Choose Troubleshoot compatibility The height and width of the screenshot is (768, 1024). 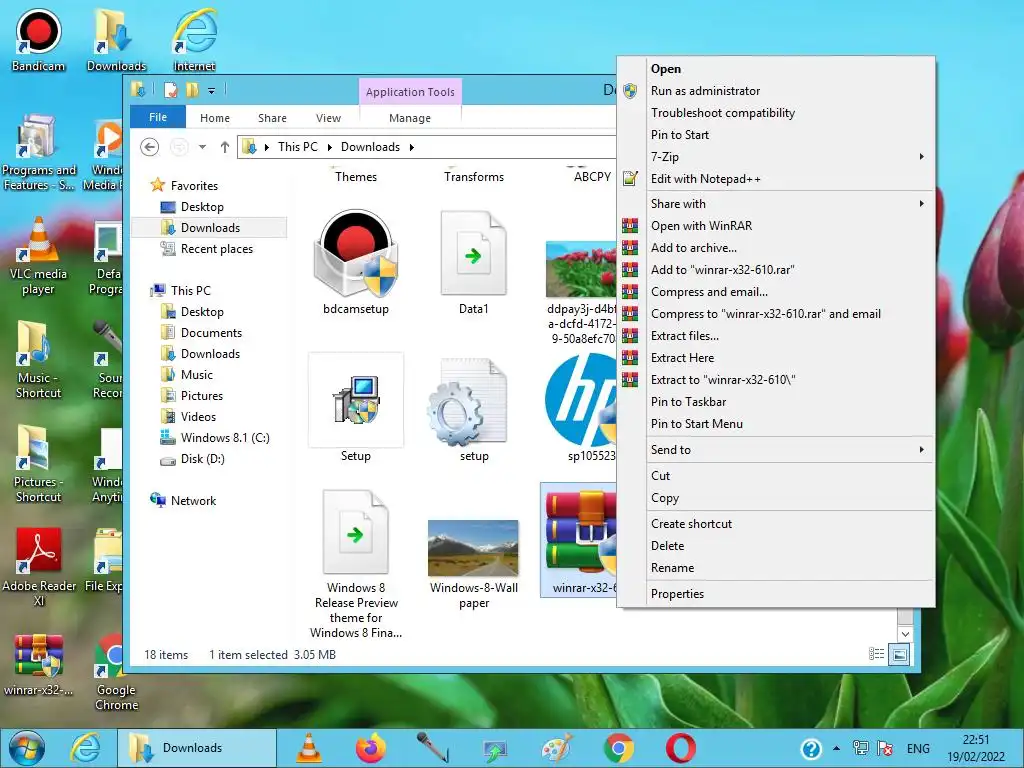click(x=776, y=113)
